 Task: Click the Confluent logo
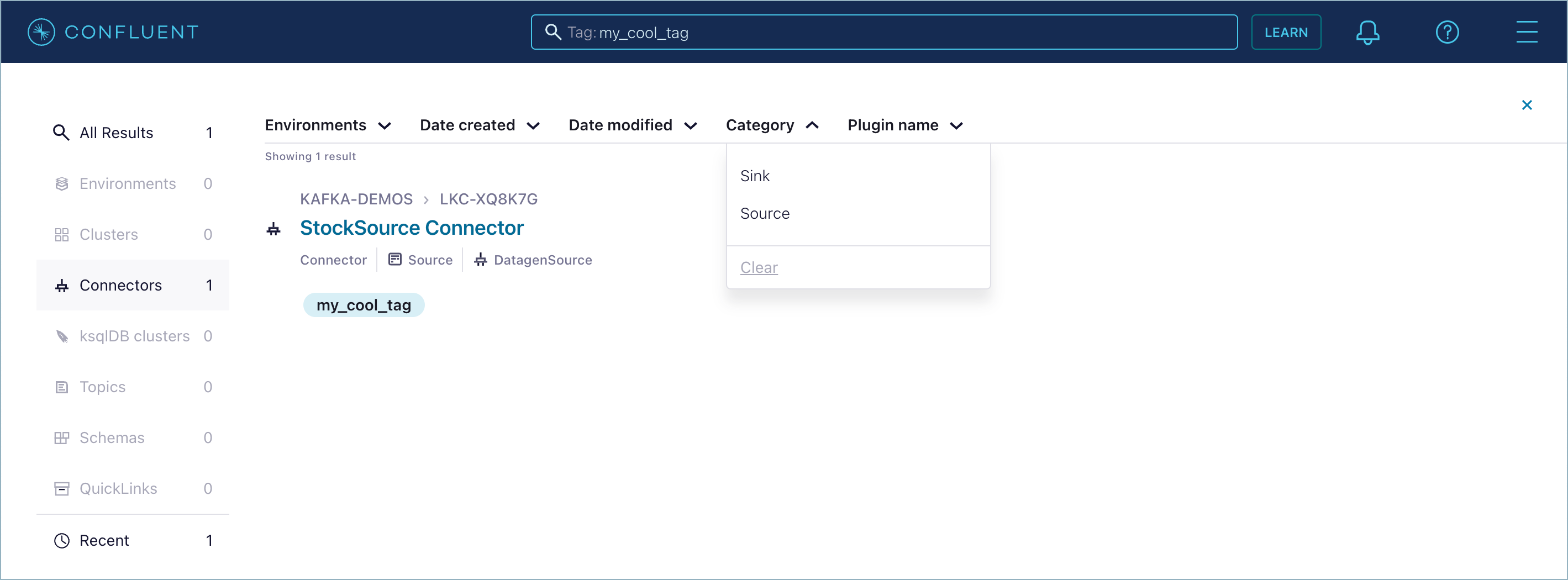point(112,31)
